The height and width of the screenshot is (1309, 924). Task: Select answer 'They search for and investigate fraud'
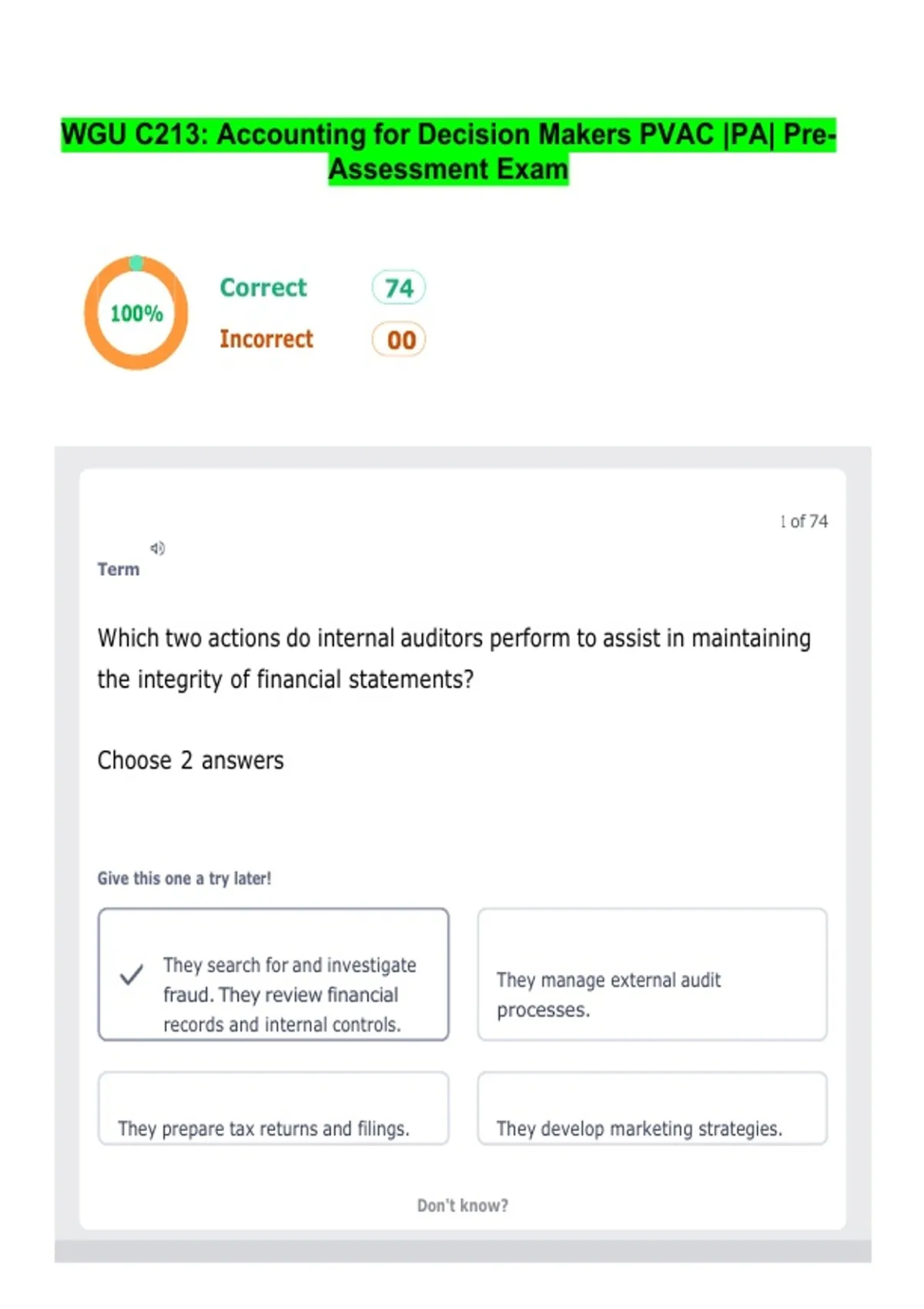coord(273,975)
